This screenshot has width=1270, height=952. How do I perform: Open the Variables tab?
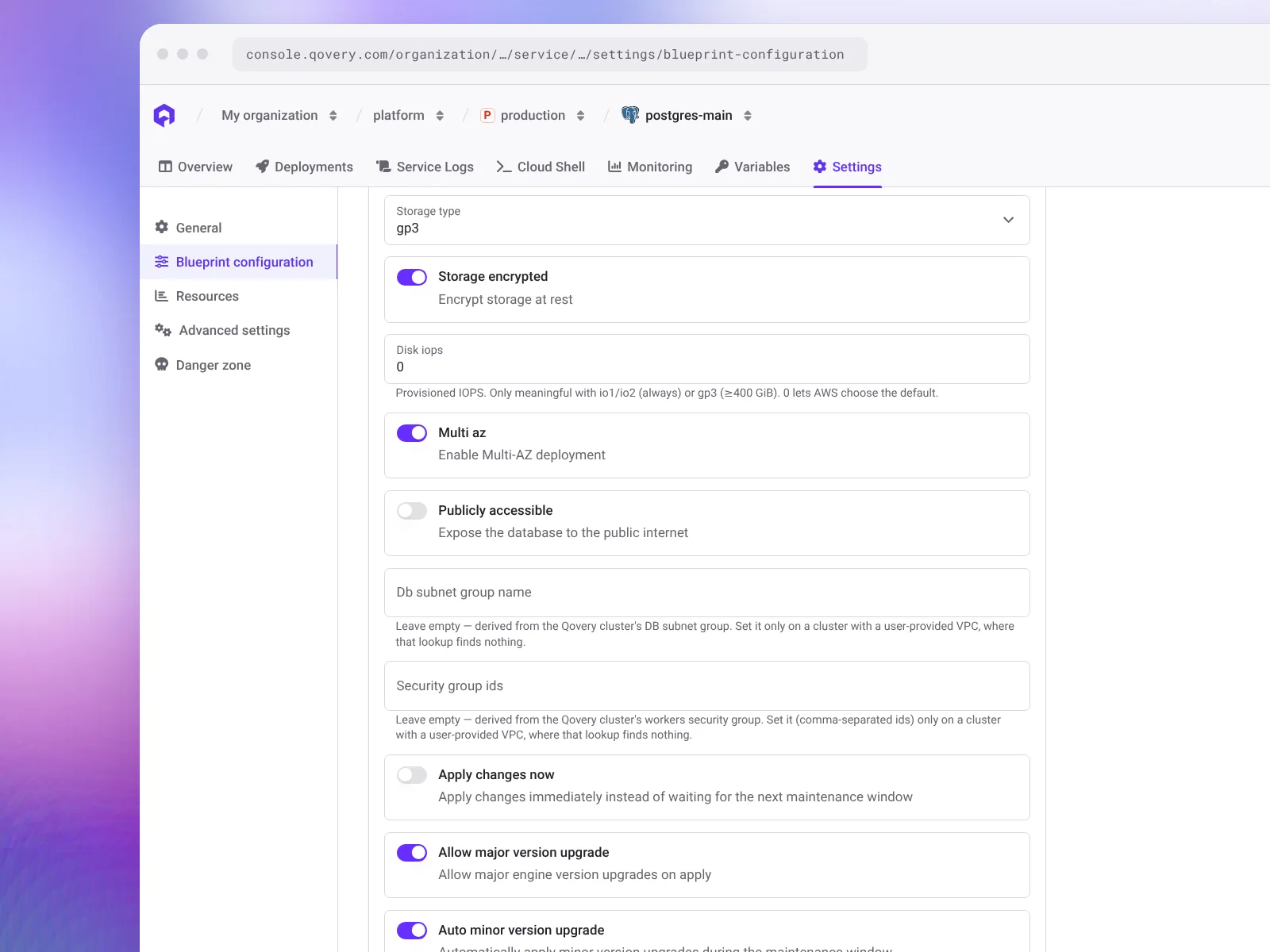pos(752,167)
